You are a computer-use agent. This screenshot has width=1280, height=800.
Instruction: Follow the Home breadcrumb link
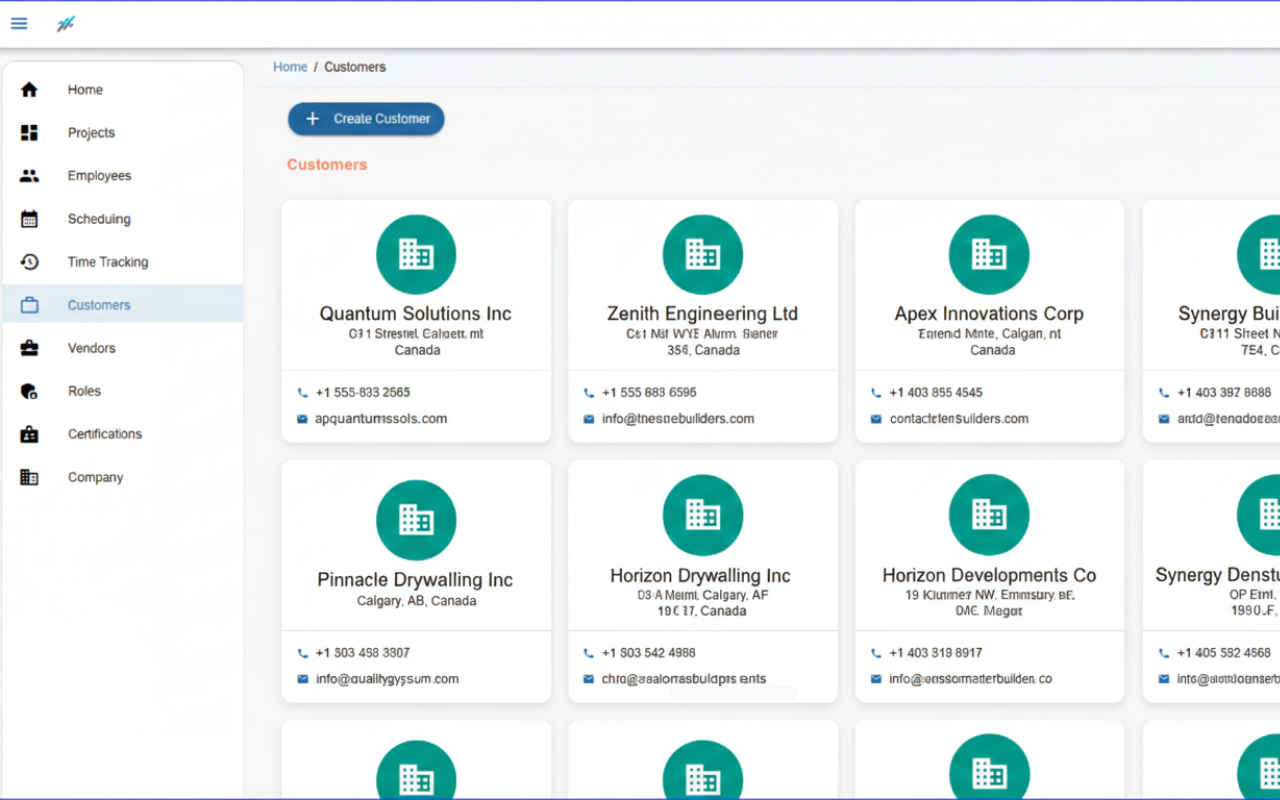pos(289,66)
